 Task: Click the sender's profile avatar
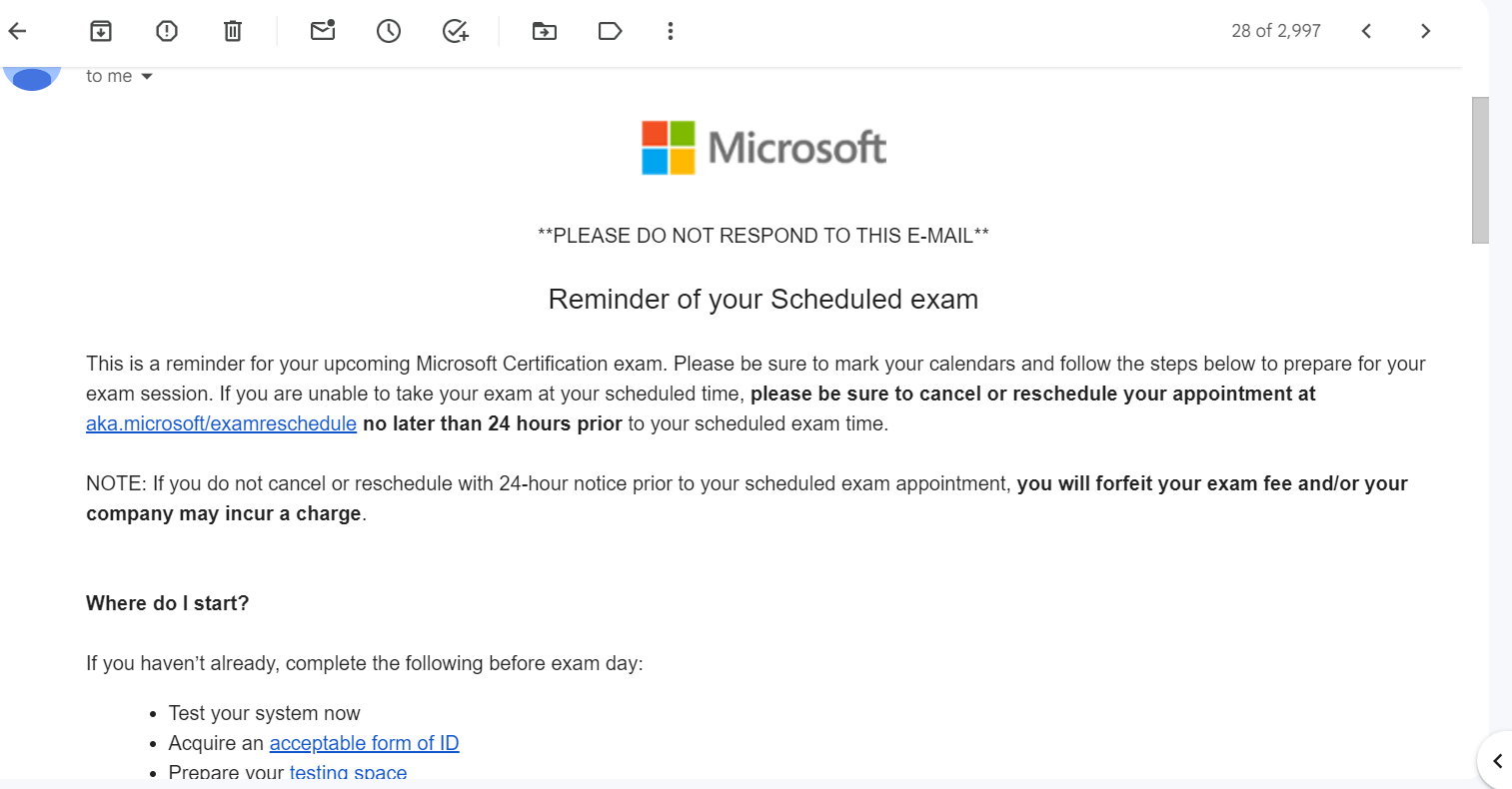click(32, 76)
